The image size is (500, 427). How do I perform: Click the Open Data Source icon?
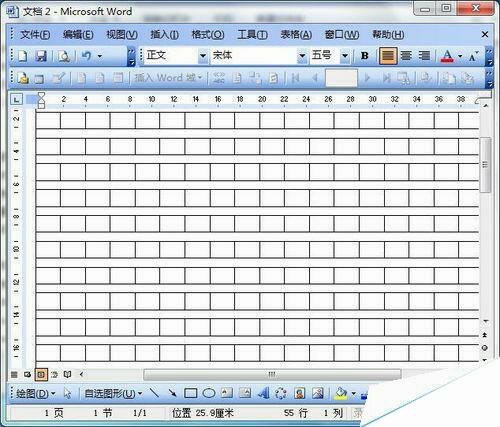(x=39, y=79)
